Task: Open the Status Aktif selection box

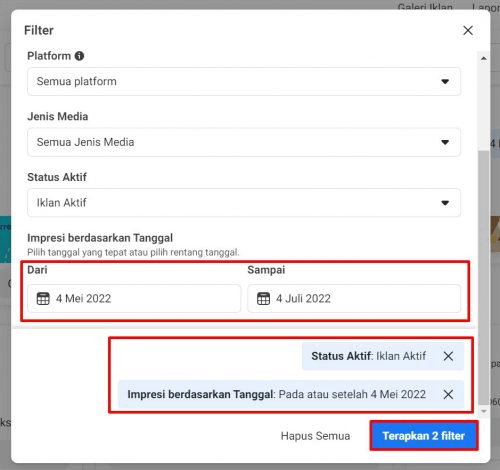Action: (x=244, y=203)
